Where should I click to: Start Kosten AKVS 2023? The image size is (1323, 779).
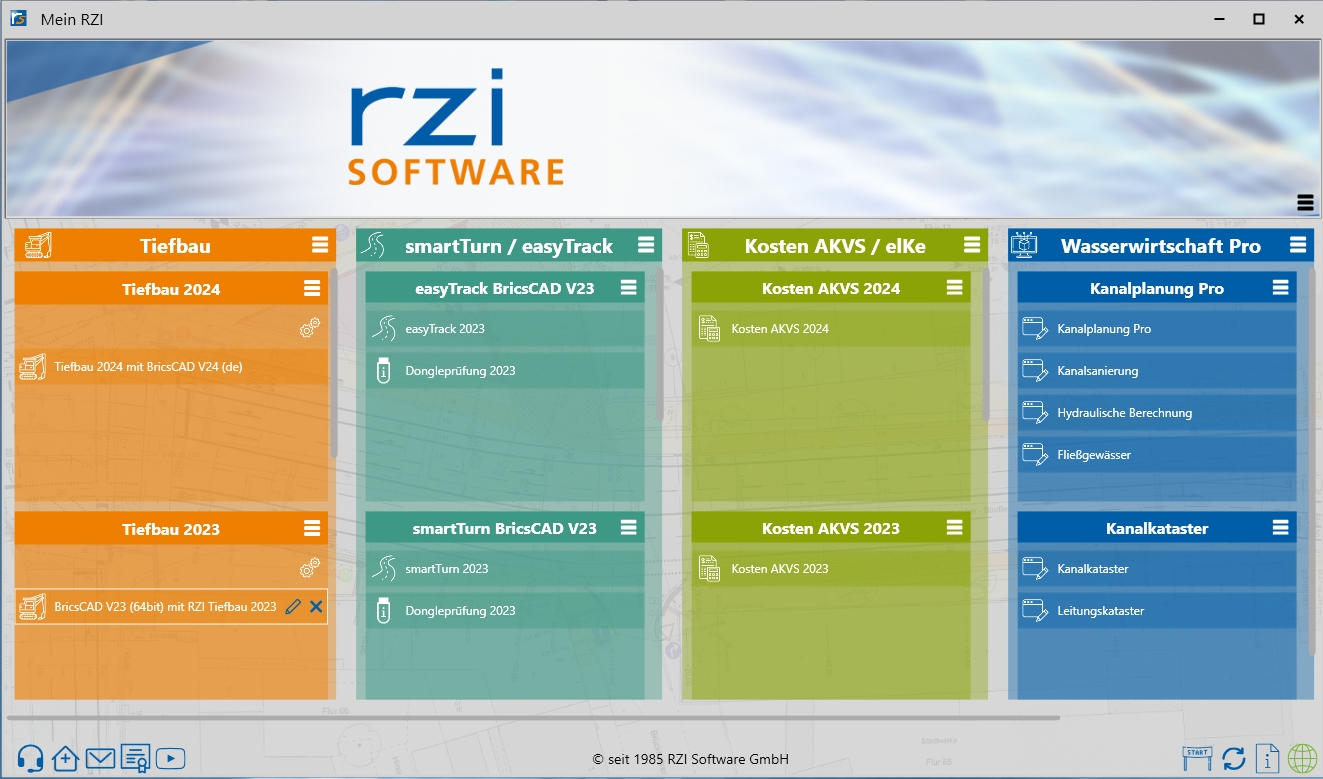tap(831, 568)
